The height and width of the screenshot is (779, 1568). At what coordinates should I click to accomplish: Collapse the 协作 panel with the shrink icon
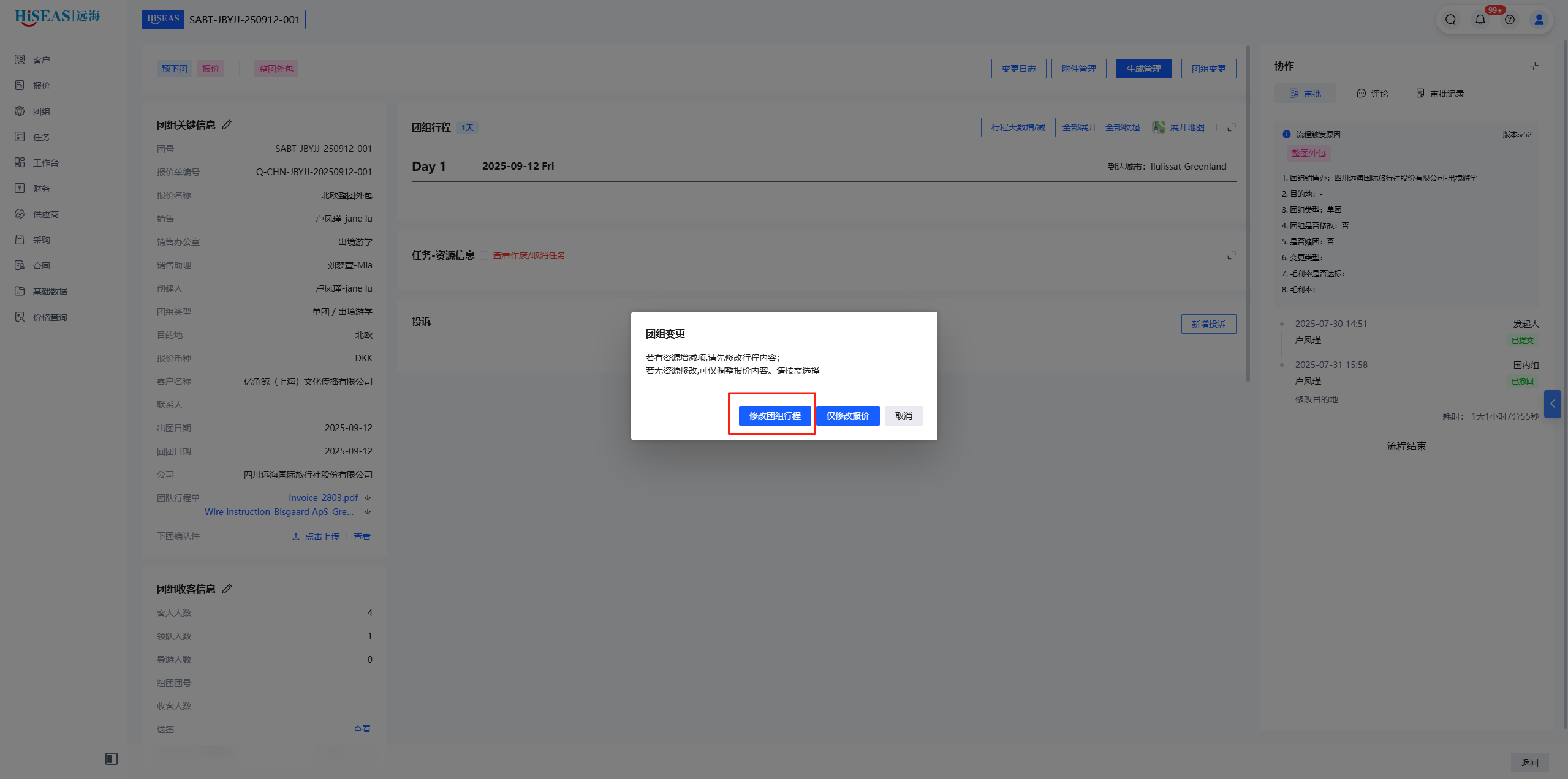[1534, 66]
